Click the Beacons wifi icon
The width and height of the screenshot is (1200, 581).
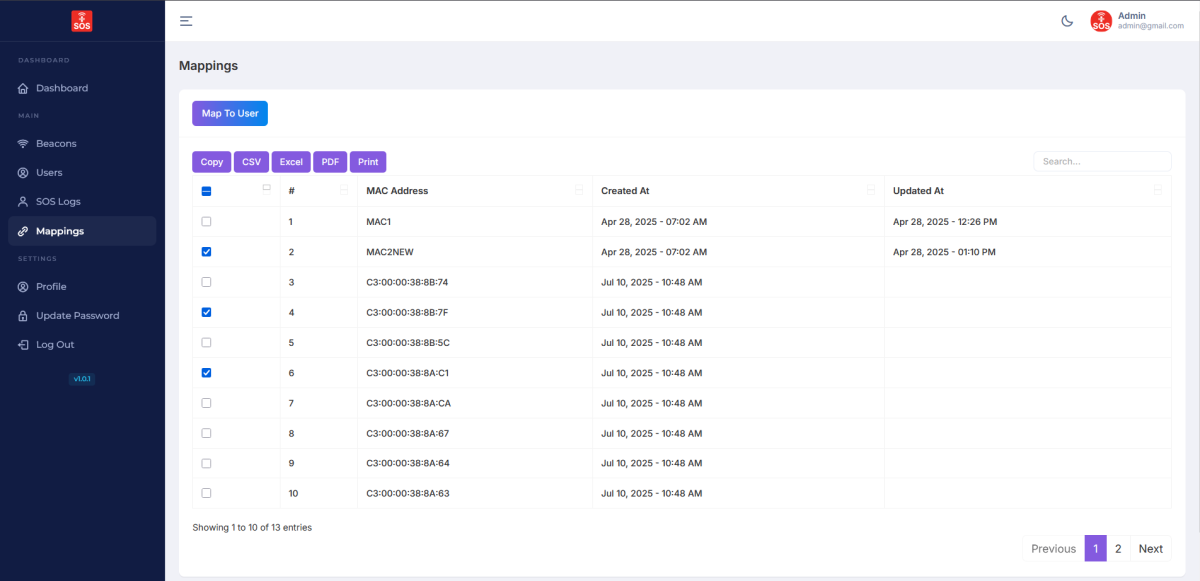point(23,144)
